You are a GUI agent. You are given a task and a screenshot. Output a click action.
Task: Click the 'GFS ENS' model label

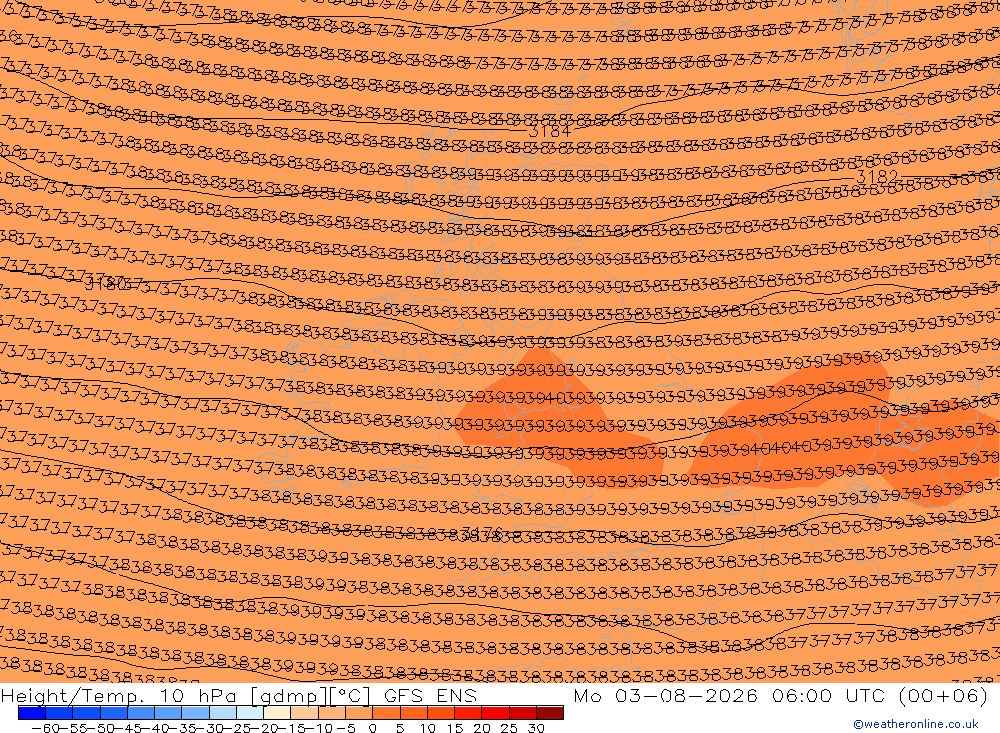(430, 695)
